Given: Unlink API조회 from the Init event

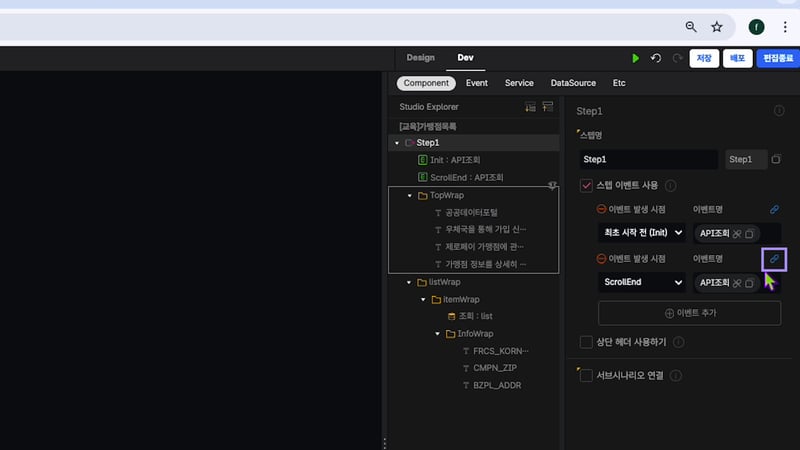Looking at the screenshot, I should [737, 234].
